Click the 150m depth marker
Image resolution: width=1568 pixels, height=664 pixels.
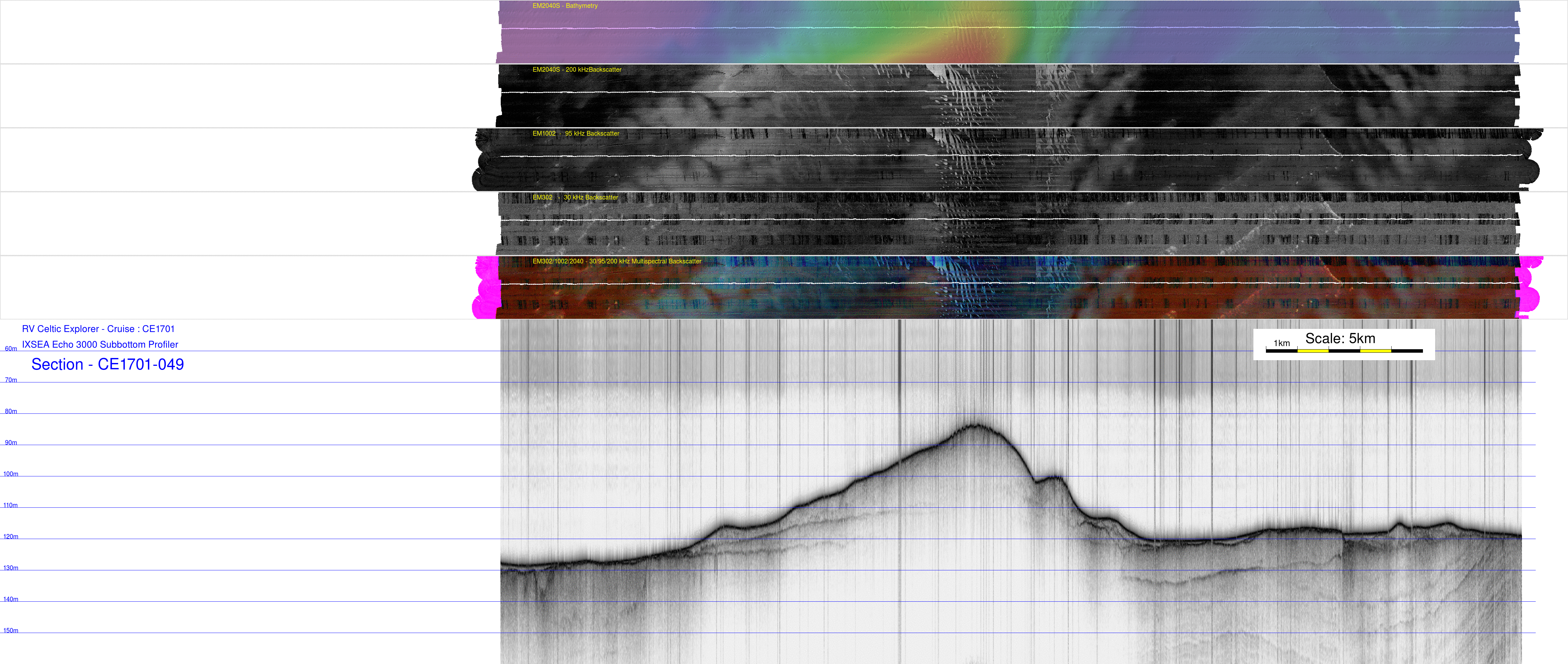11,631
